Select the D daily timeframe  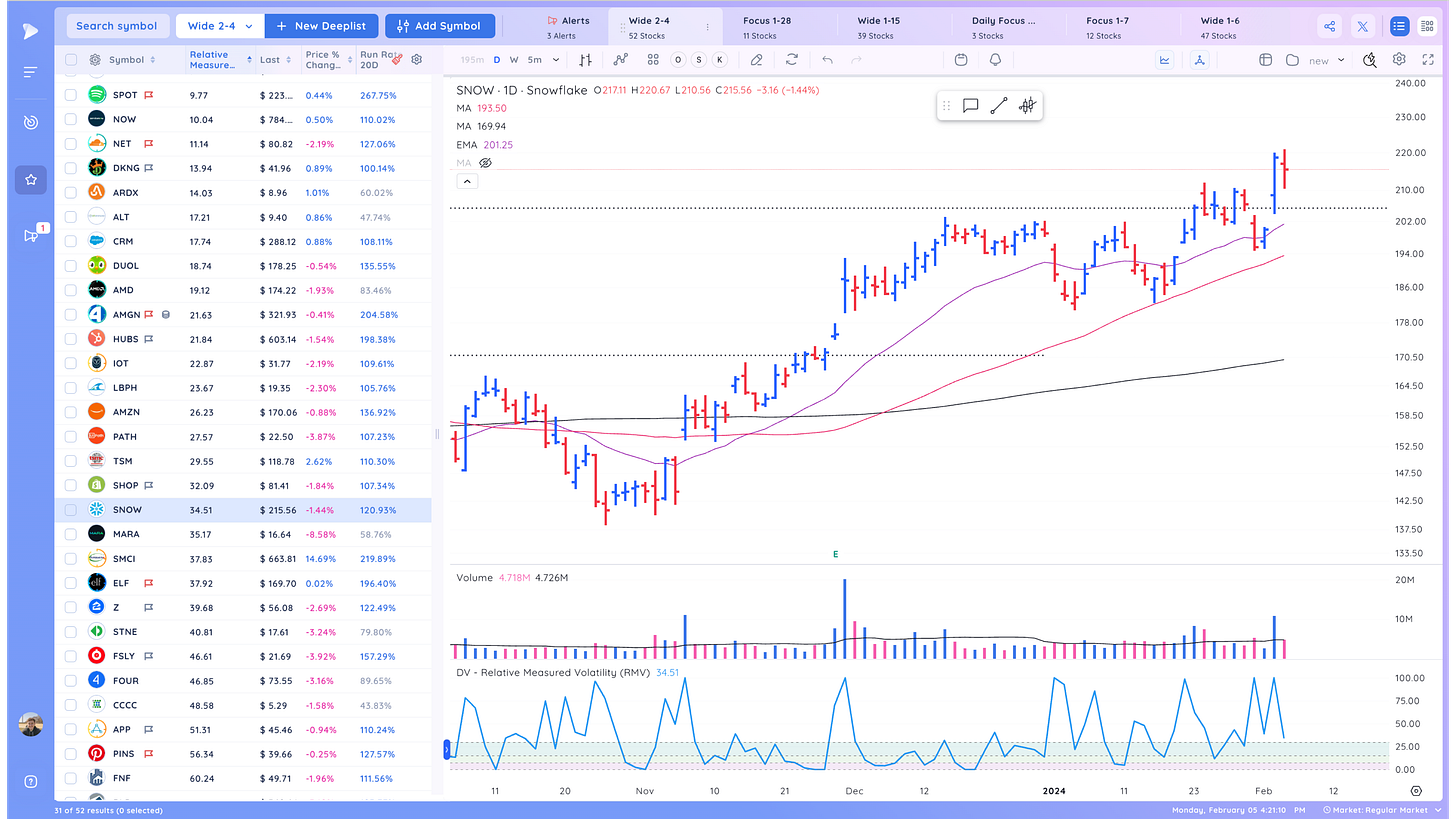tap(497, 60)
